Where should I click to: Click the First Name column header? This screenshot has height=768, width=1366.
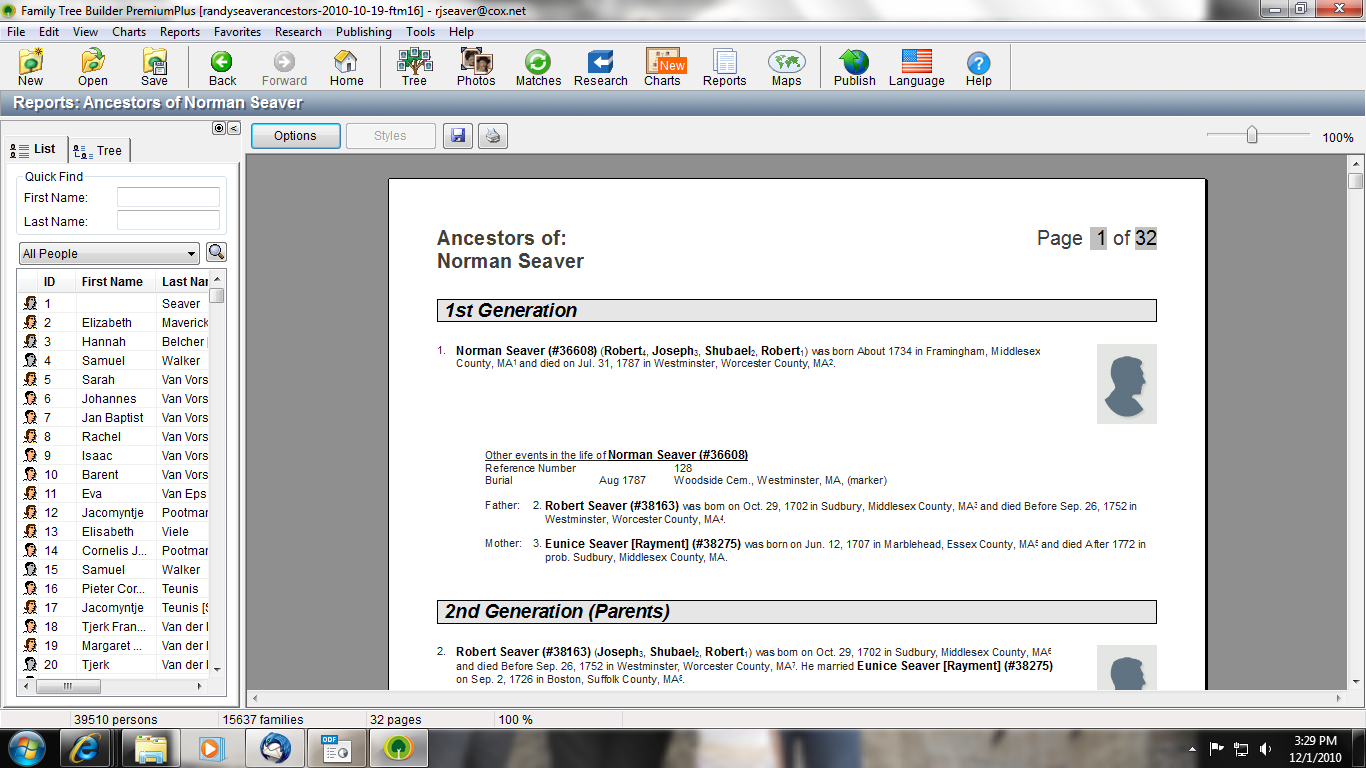tap(116, 282)
